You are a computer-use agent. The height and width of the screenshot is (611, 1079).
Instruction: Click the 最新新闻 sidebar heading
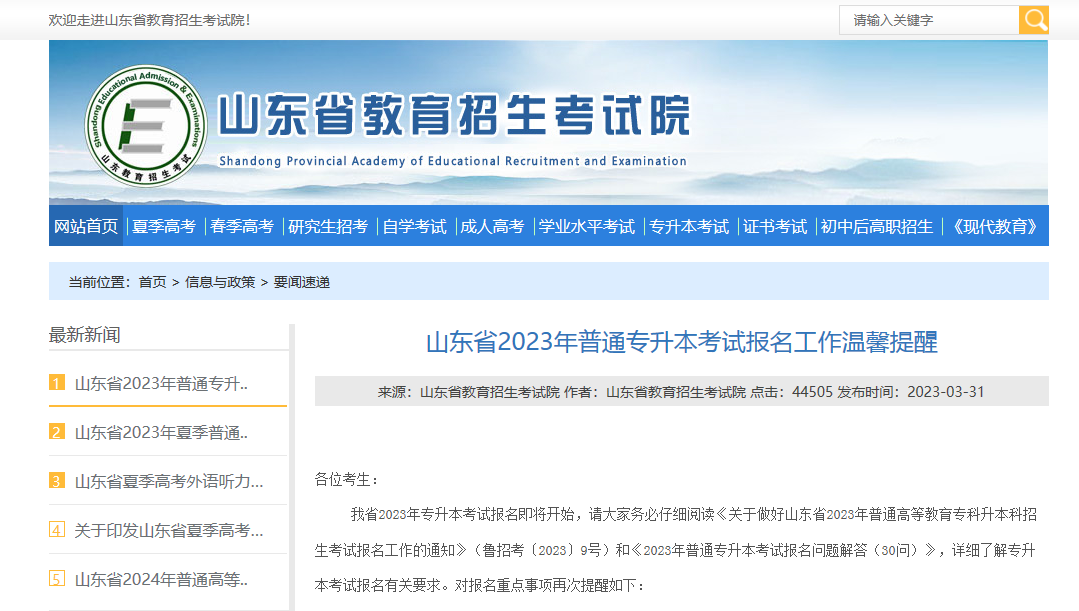85,335
